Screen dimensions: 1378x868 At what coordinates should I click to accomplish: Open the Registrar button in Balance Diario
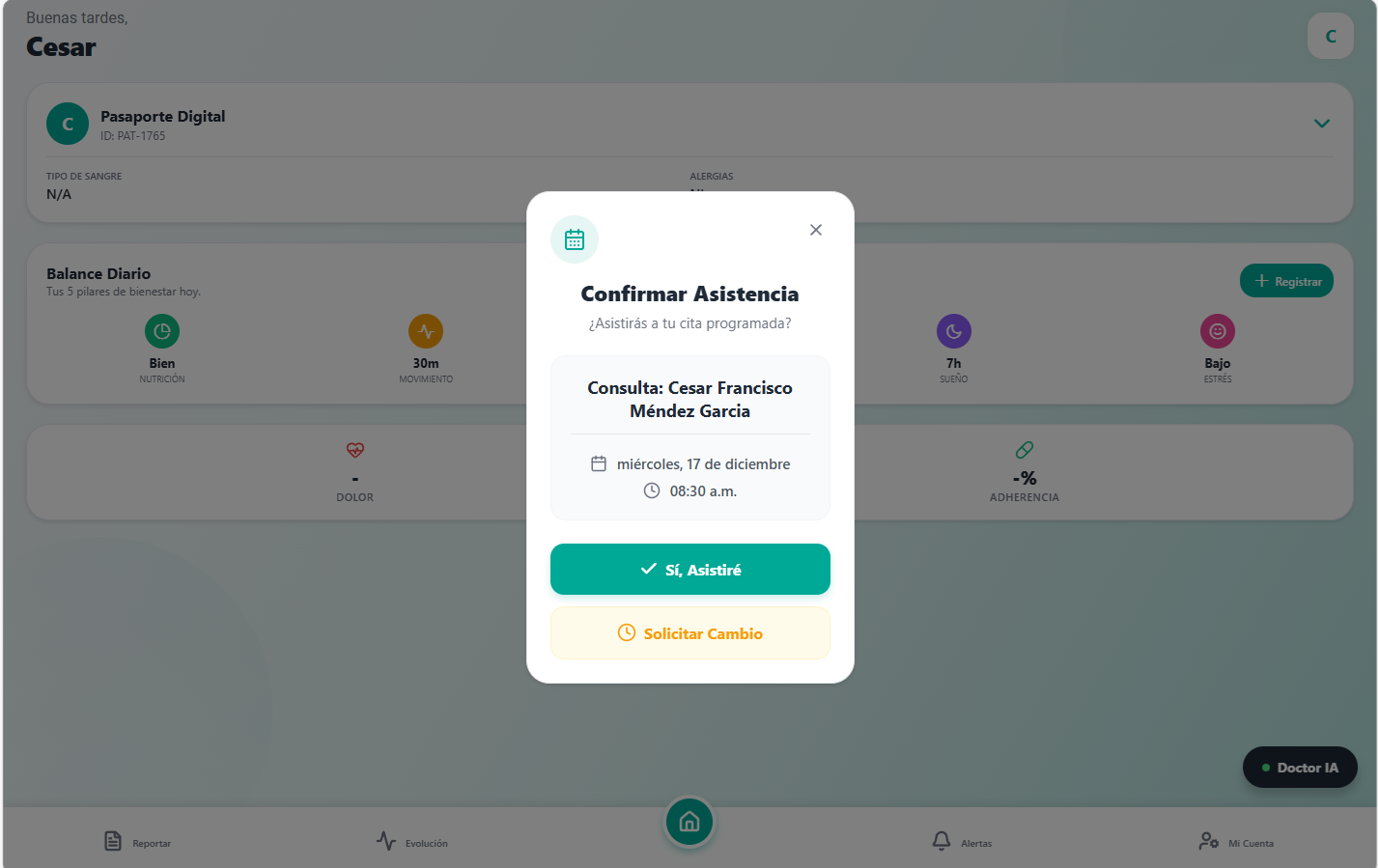point(1286,281)
